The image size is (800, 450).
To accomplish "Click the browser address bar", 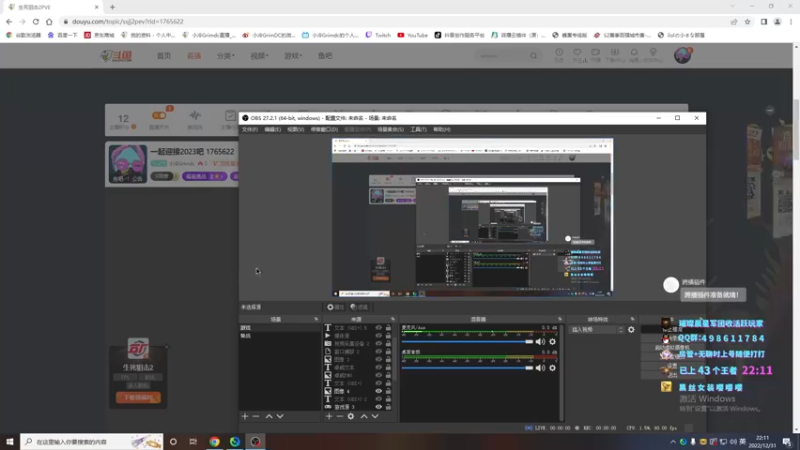I will tap(393, 21).
